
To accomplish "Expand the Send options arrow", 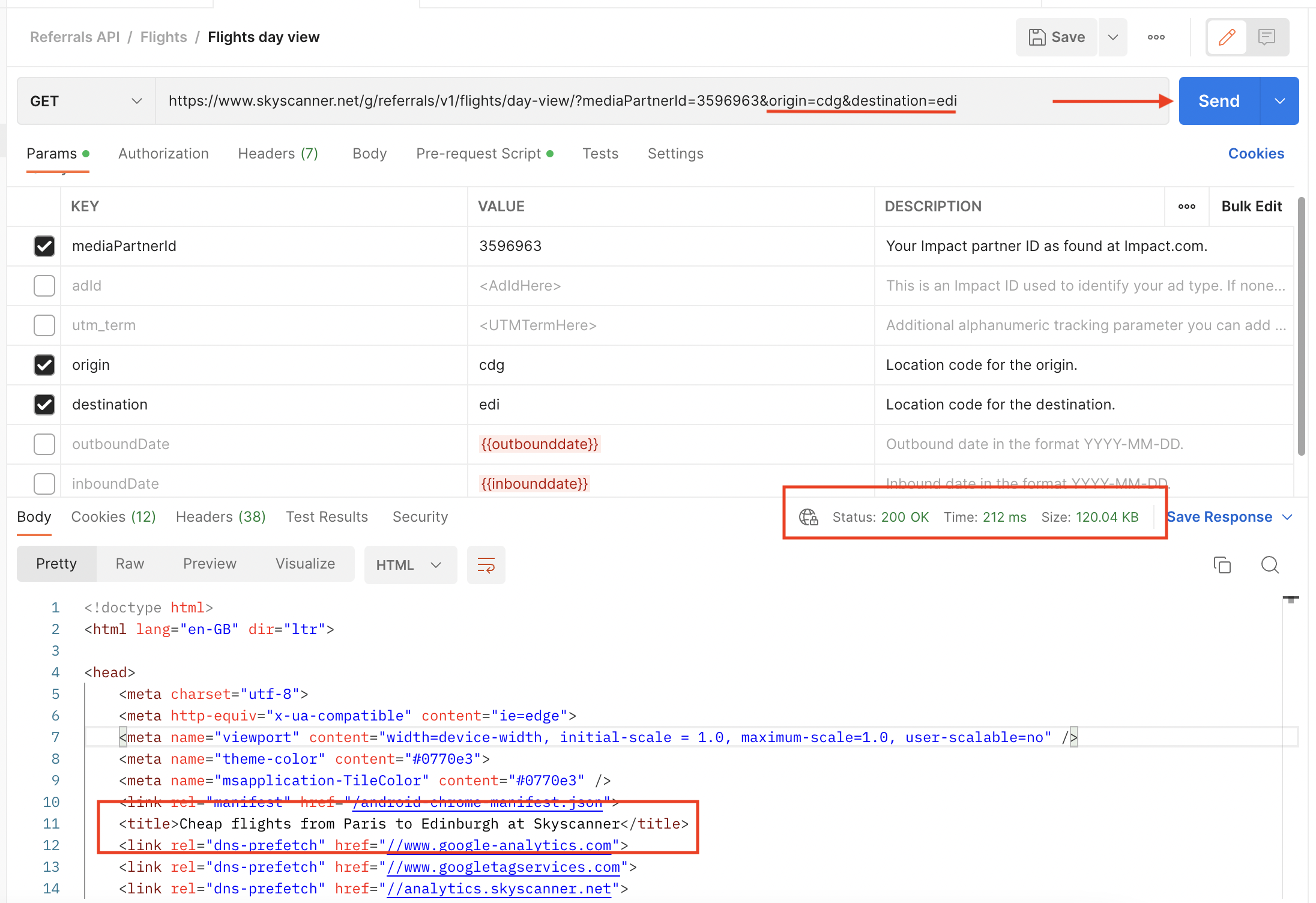I will pos(1280,101).
